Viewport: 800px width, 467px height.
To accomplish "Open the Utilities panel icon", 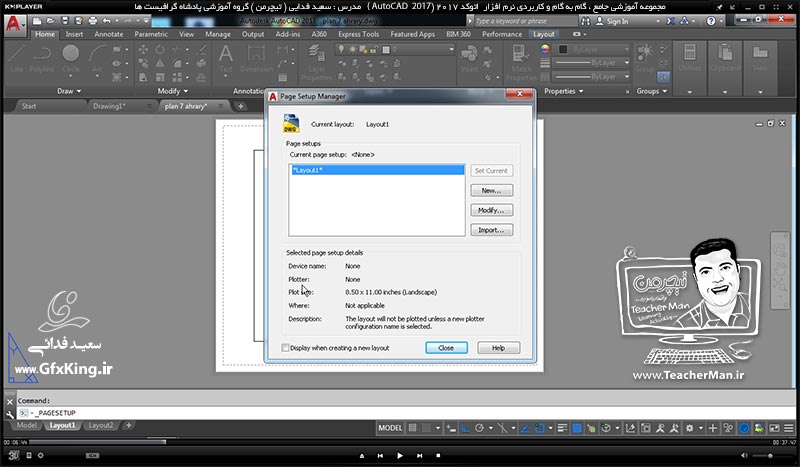I will pos(689,57).
